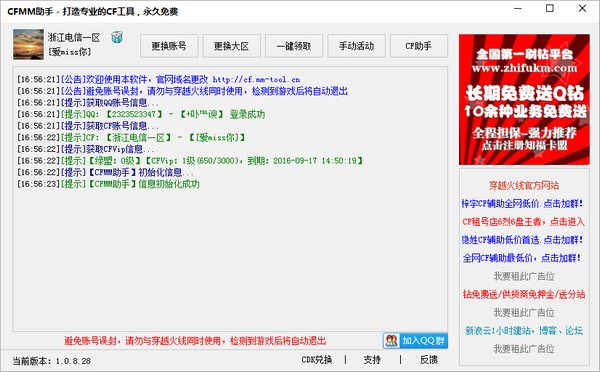The height and width of the screenshot is (372, 600).
Task: Open the 手动活动 button
Action: (x=356, y=46)
